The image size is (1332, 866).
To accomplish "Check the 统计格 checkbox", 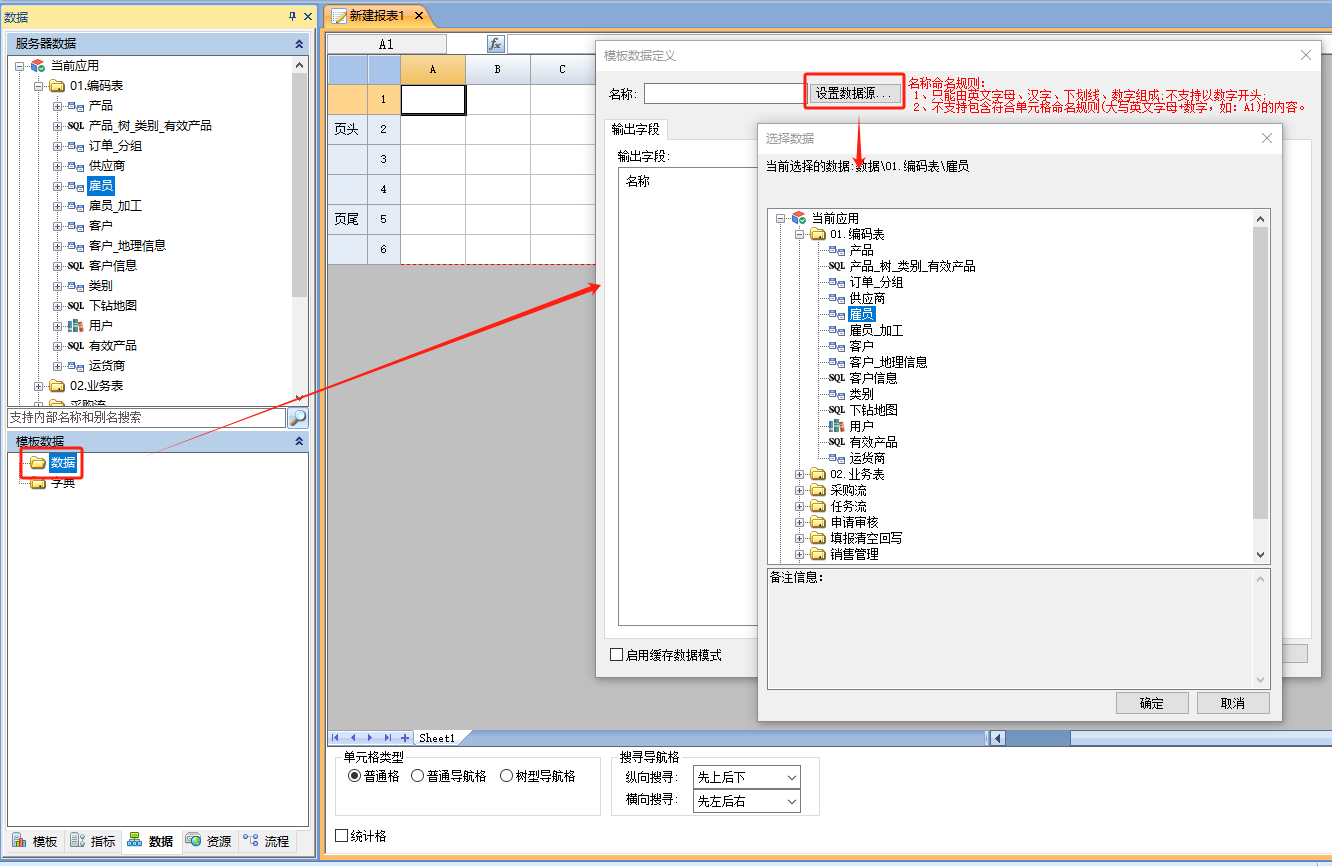I will pos(342,836).
